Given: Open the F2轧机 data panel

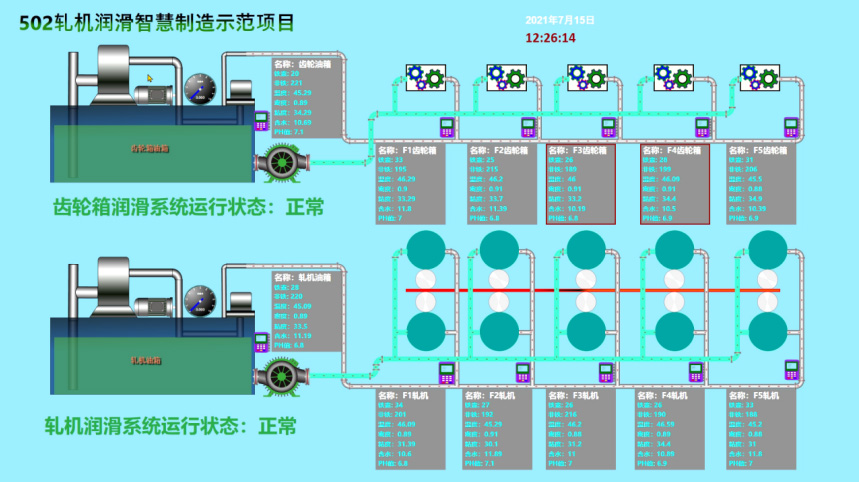Looking at the screenshot, I should click(496, 429).
